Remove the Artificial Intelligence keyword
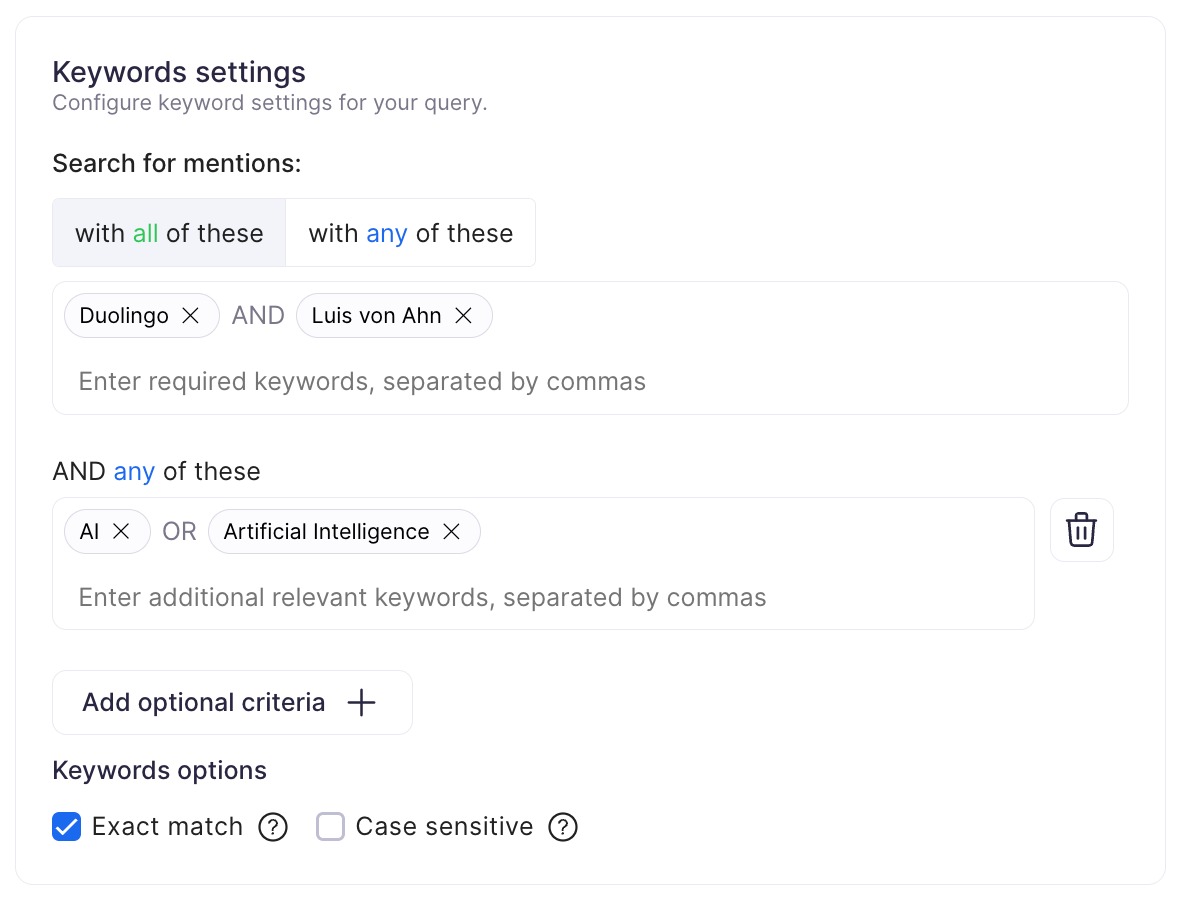The height and width of the screenshot is (902, 1186). (x=451, y=531)
